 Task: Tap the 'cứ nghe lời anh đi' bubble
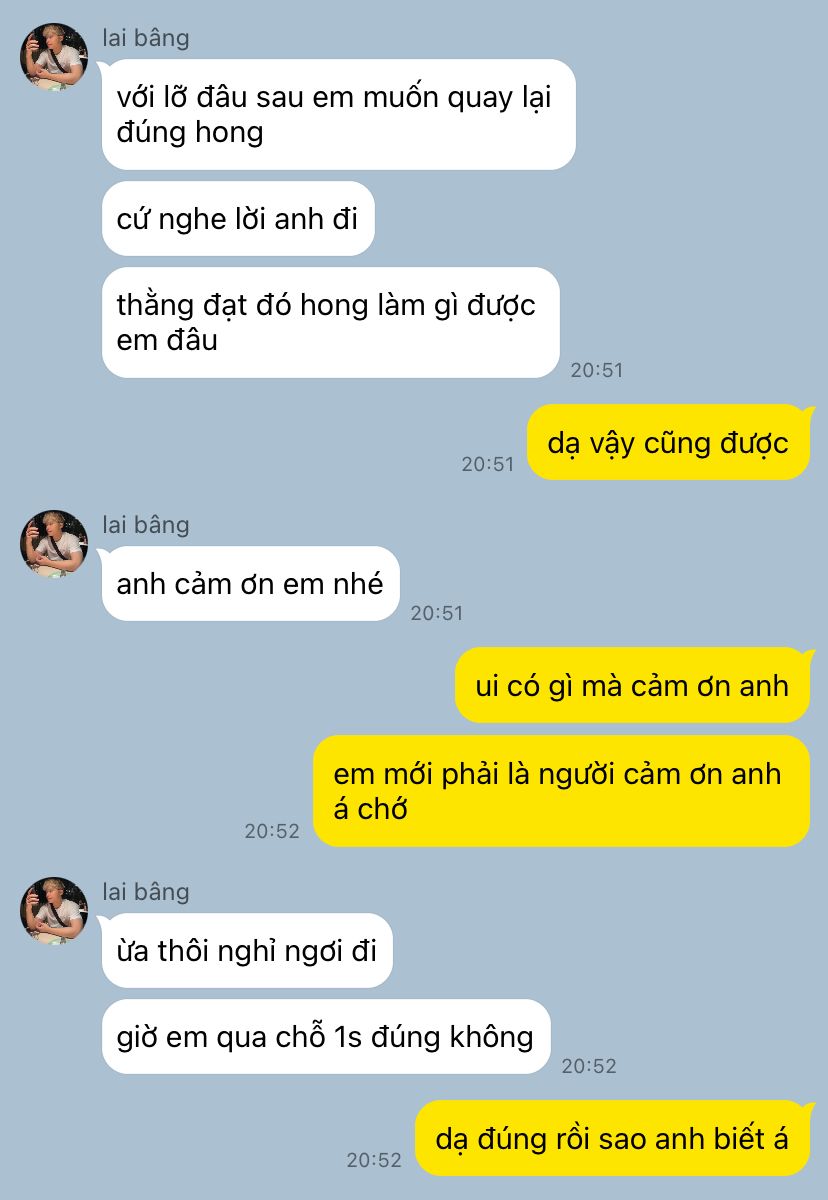238,219
